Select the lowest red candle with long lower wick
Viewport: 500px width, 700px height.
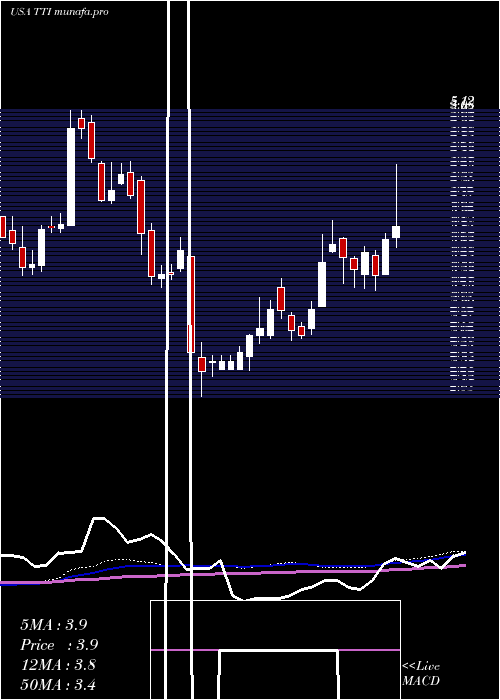click(202, 364)
